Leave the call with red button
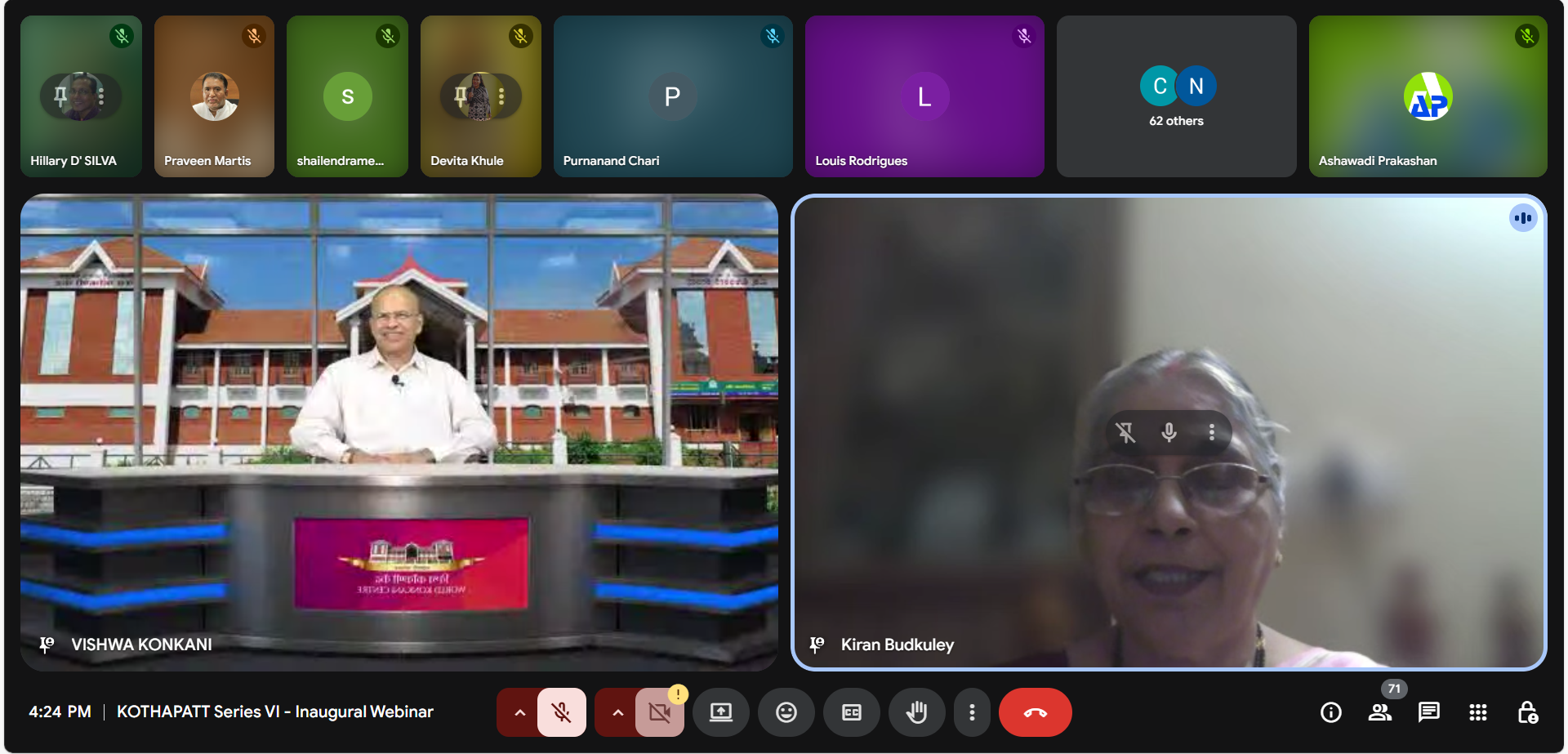Image resolution: width=1568 pixels, height=754 pixels. point(1035,712)
